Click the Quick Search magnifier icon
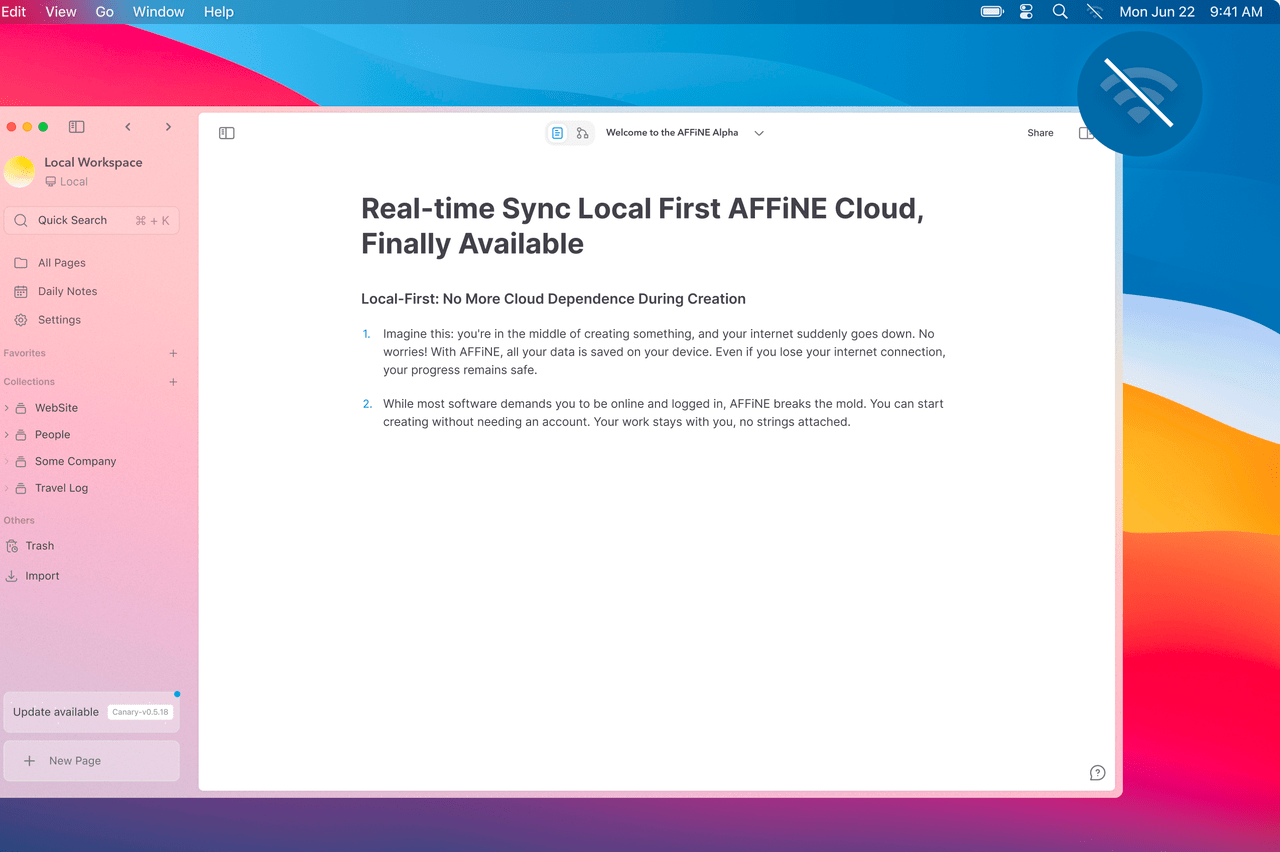1280x852 pixels. coord(21,219)
